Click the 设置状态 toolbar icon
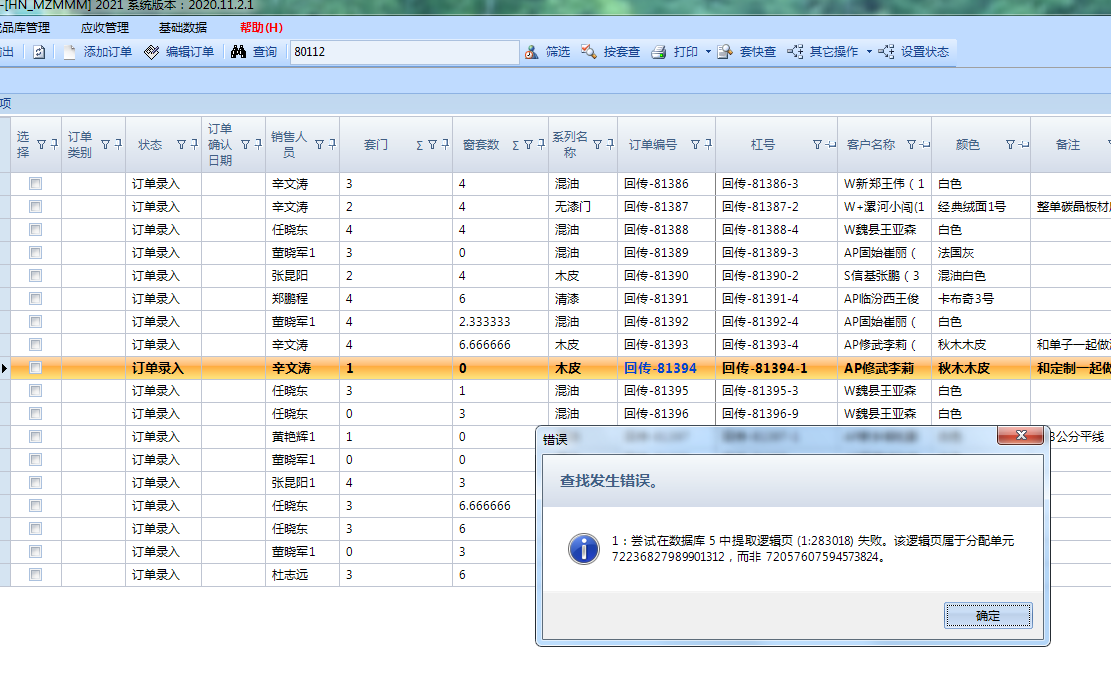This screenshot has width=1111, height=694. [886, 52]
